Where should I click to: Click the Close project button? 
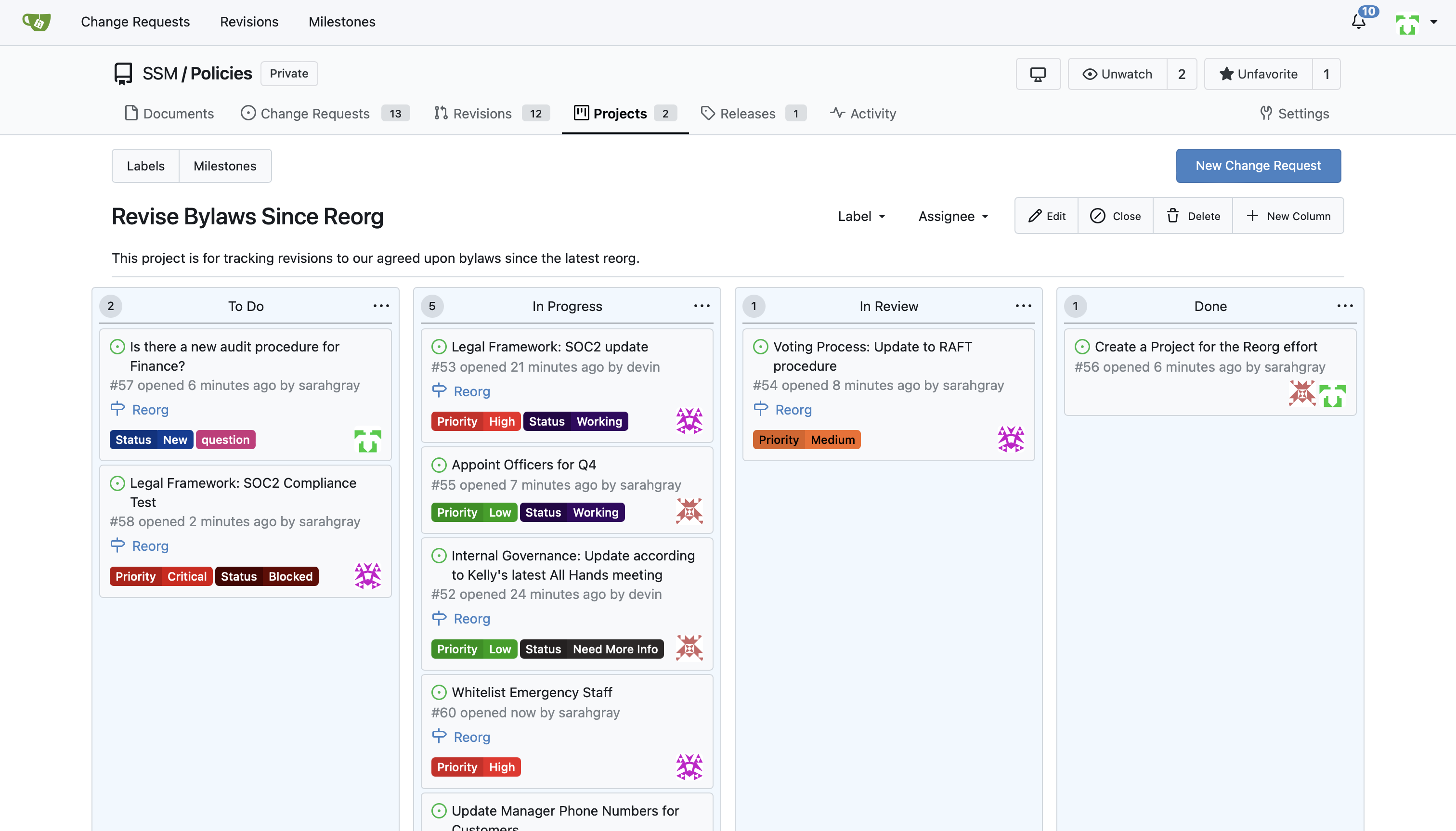click(1115, 216)
